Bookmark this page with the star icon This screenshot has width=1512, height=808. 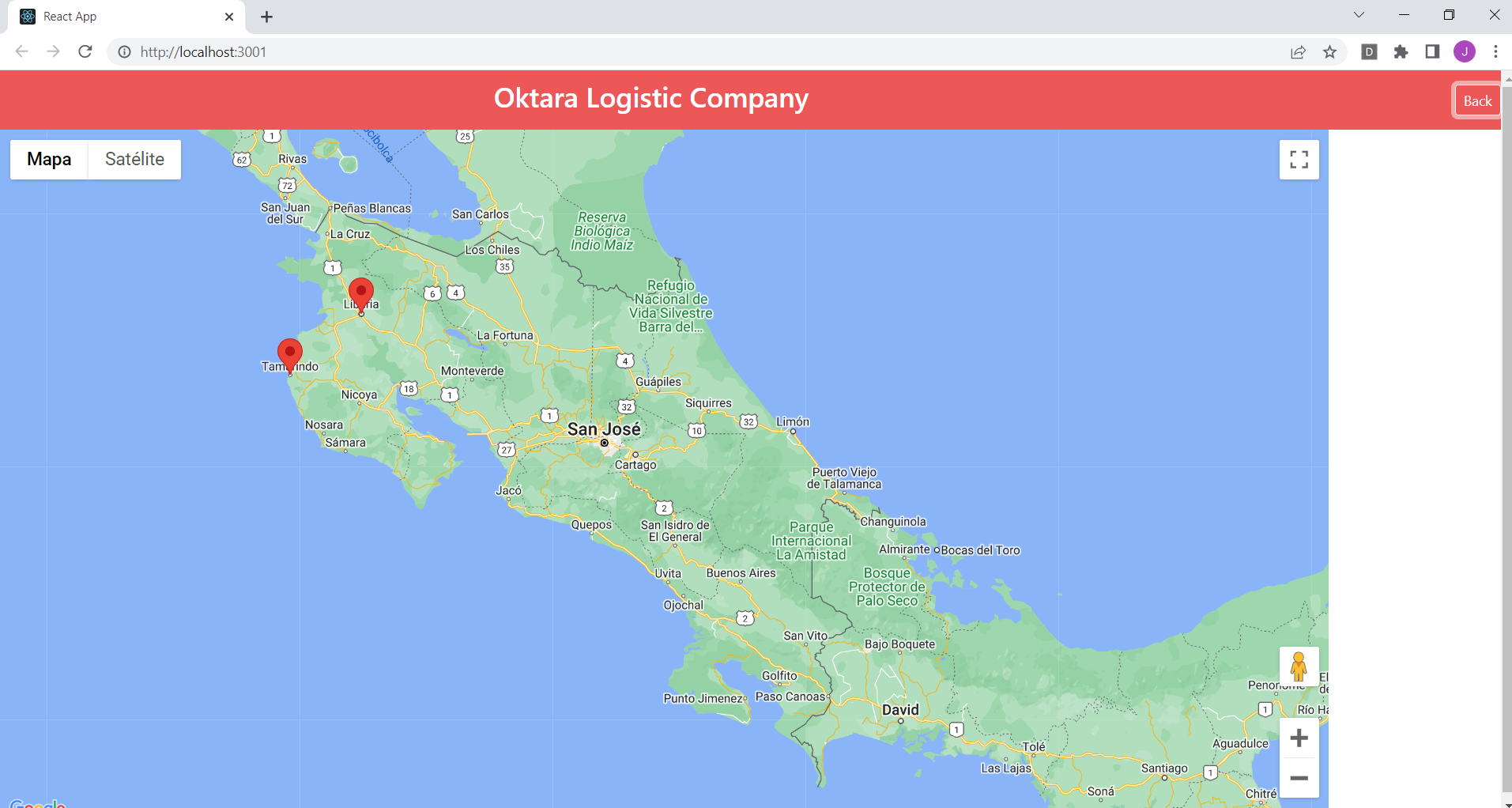coord(1330,52)
